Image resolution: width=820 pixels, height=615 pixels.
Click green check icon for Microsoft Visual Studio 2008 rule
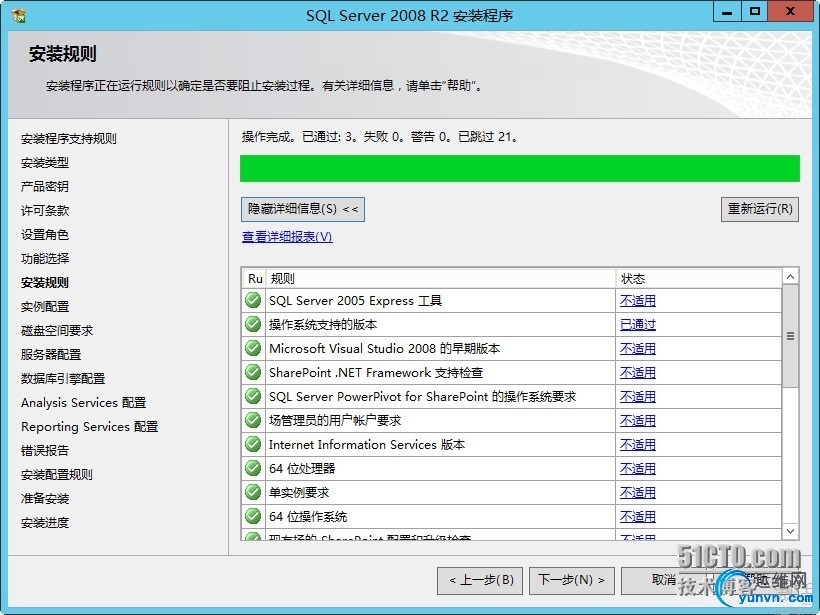click(x=253, y=348)
